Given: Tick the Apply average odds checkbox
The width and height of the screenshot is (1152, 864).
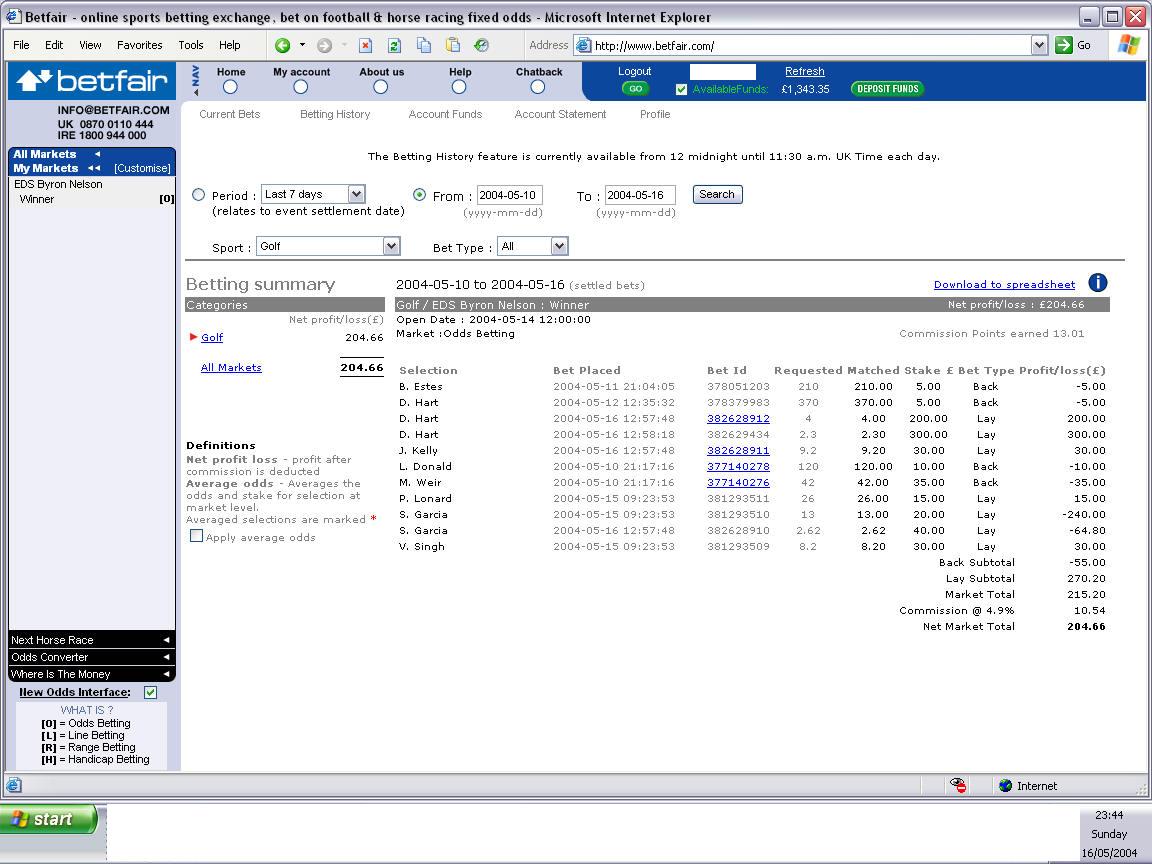Looking at the screenshot, I should 196,536.
